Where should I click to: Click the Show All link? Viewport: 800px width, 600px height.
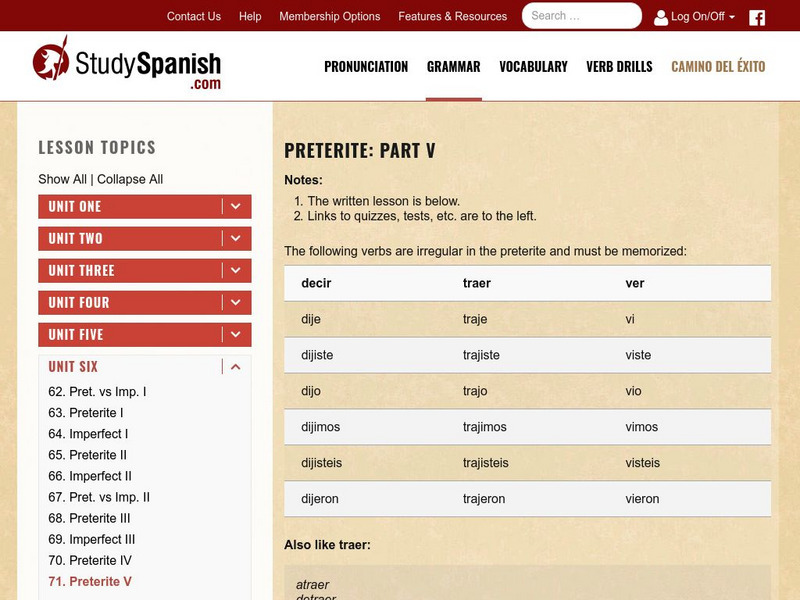tap(62, 179)
